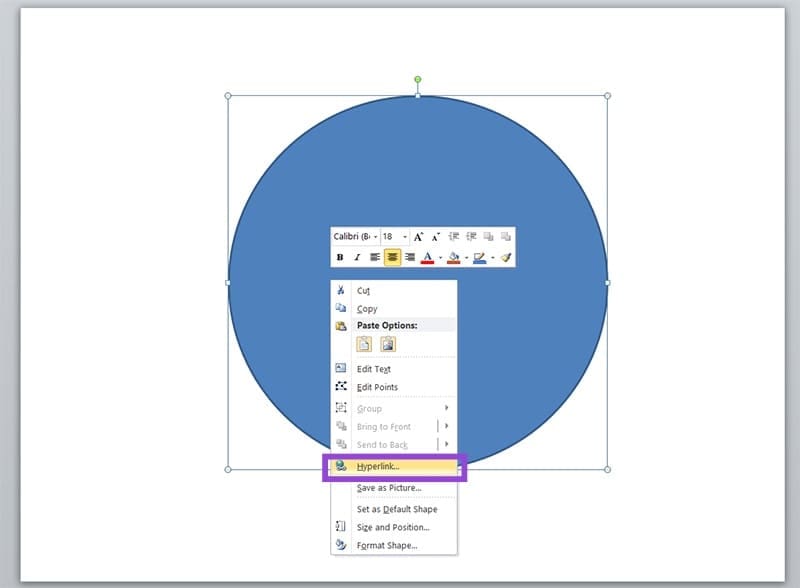The height and width of the screenshot is (588, 800).
Task: Toggle italic text in mini toolbar
Action: coord(357,258)
